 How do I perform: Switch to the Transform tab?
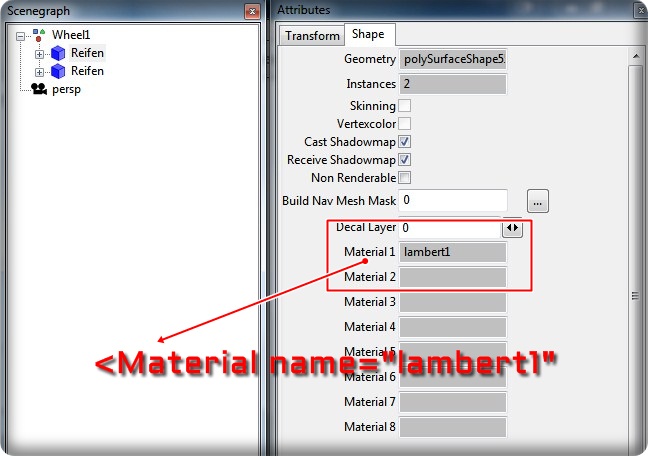[x=311, y=36]
